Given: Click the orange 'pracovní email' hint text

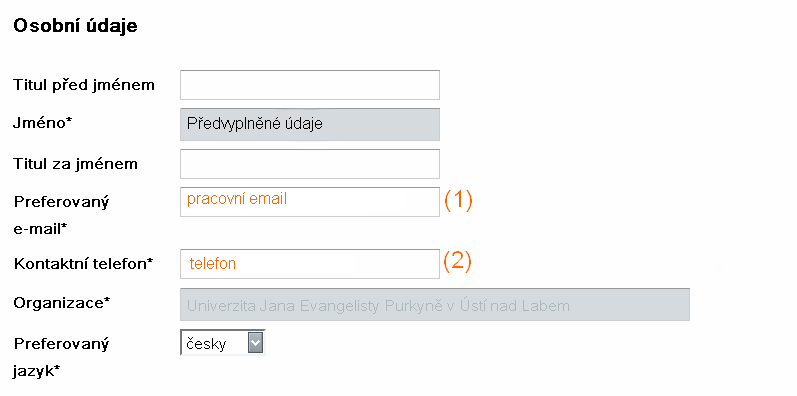Looking at the screenshot, I should 237,199.
